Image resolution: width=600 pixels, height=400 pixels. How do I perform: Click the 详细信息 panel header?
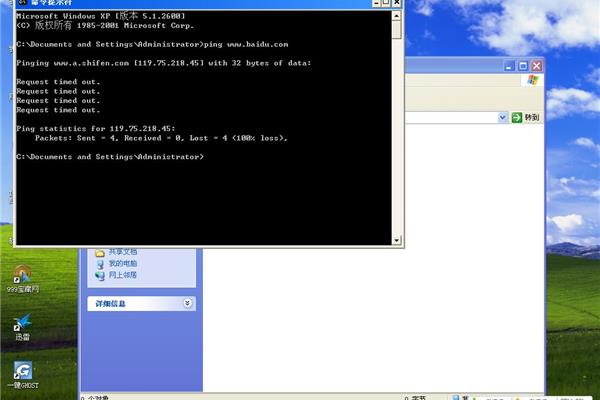point(142,304)
